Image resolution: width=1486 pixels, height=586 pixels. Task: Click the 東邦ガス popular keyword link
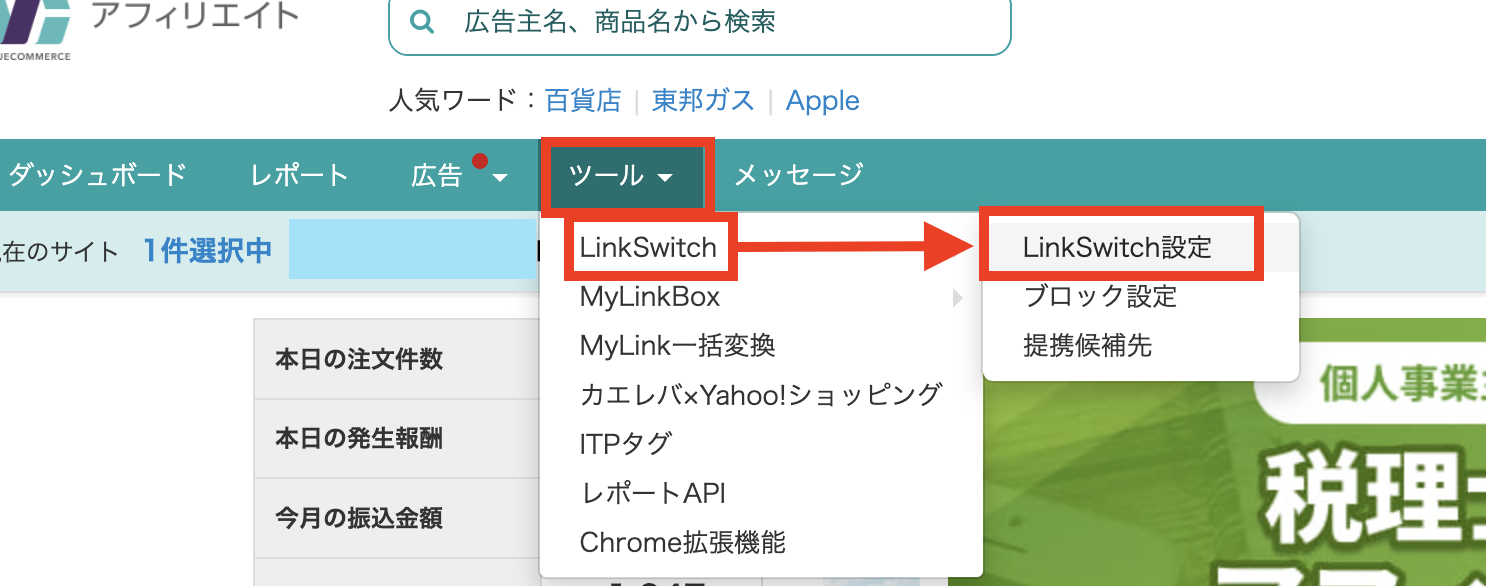(x=703, y=101)
